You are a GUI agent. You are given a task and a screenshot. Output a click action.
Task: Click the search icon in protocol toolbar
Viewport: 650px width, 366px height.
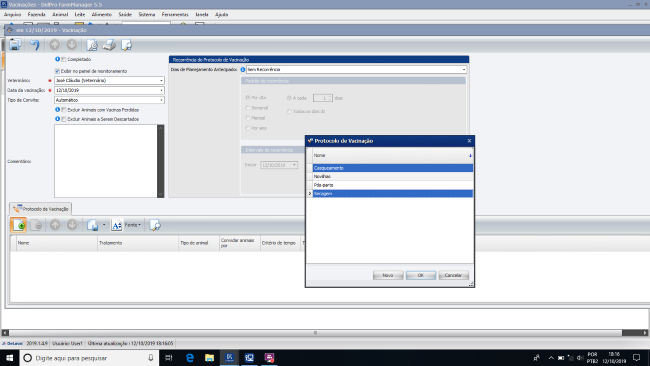pyautogui.click(x=155, y=225)
